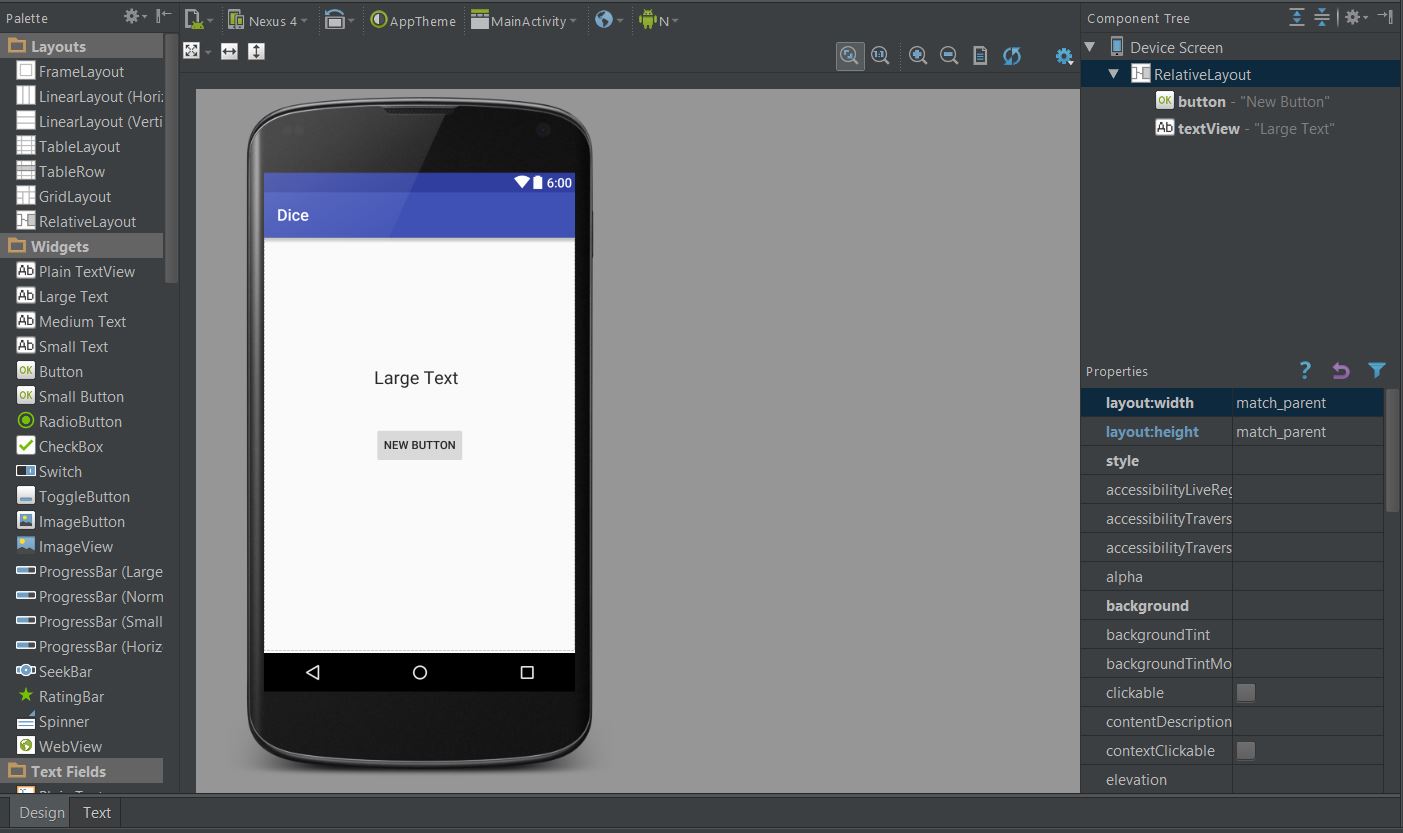
Task: Select the alpha property row
Action: click(x=1232, y=577)
